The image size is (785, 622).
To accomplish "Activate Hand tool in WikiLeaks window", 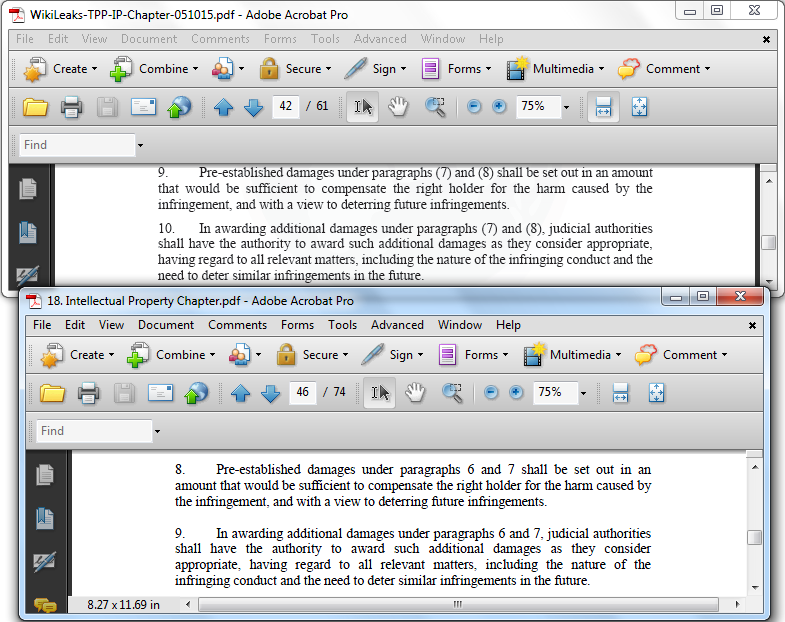I will 398,107.
